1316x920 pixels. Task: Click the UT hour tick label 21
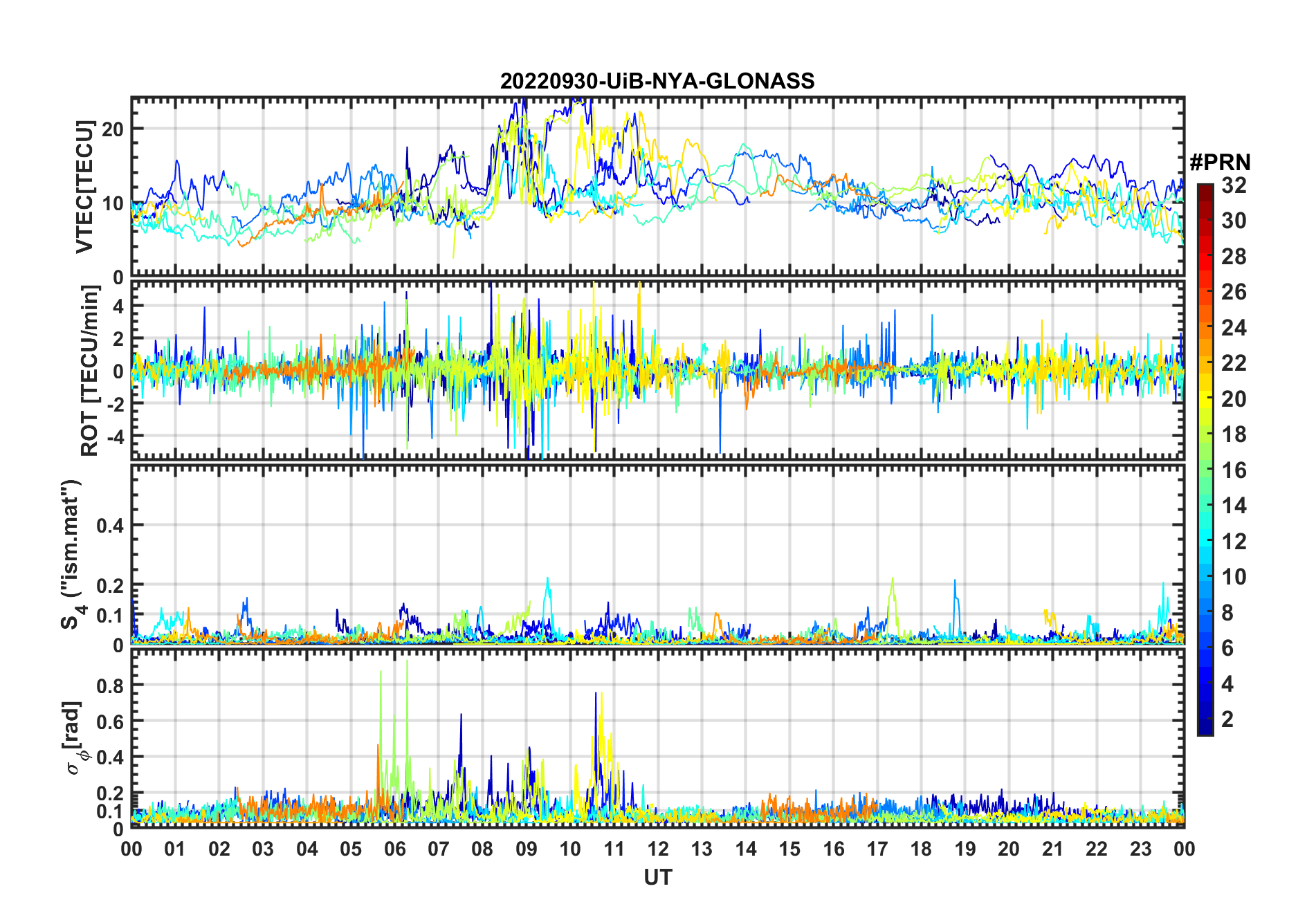[1053, 849]
